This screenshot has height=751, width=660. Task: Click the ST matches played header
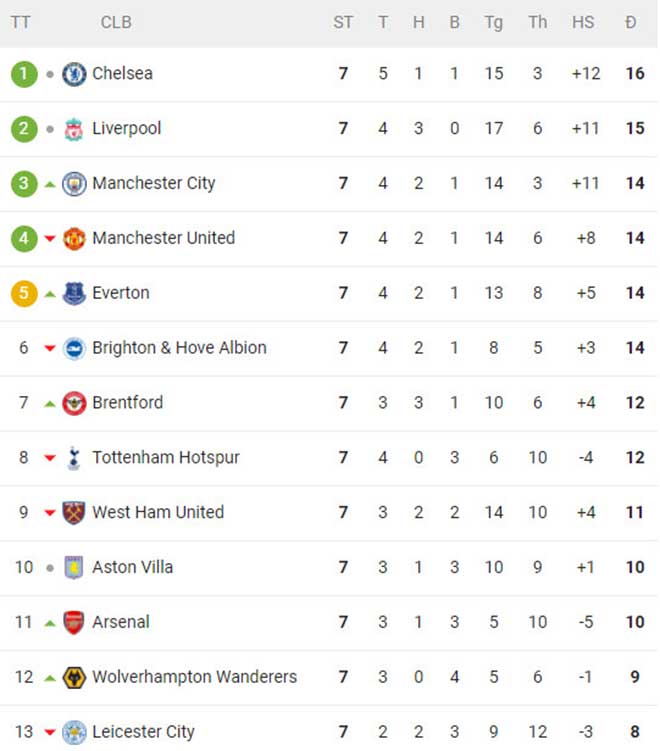[343, 22]
